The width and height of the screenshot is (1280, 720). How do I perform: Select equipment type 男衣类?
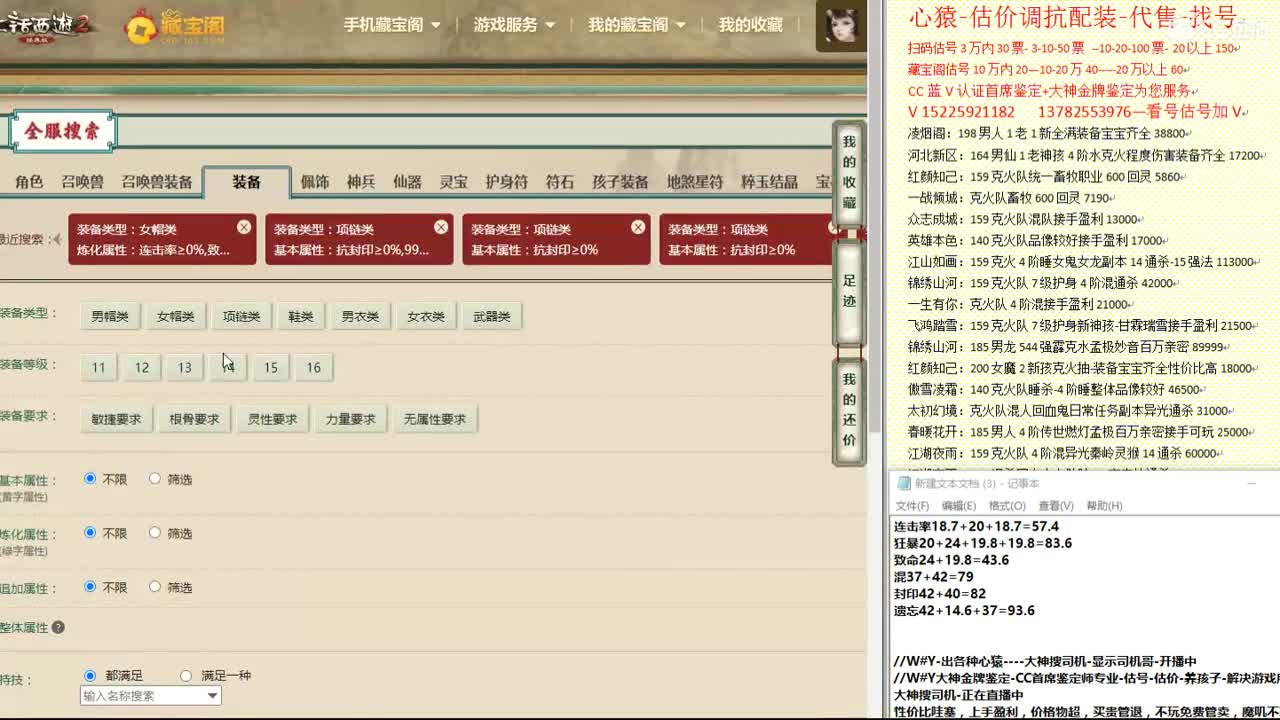(360, 316)
